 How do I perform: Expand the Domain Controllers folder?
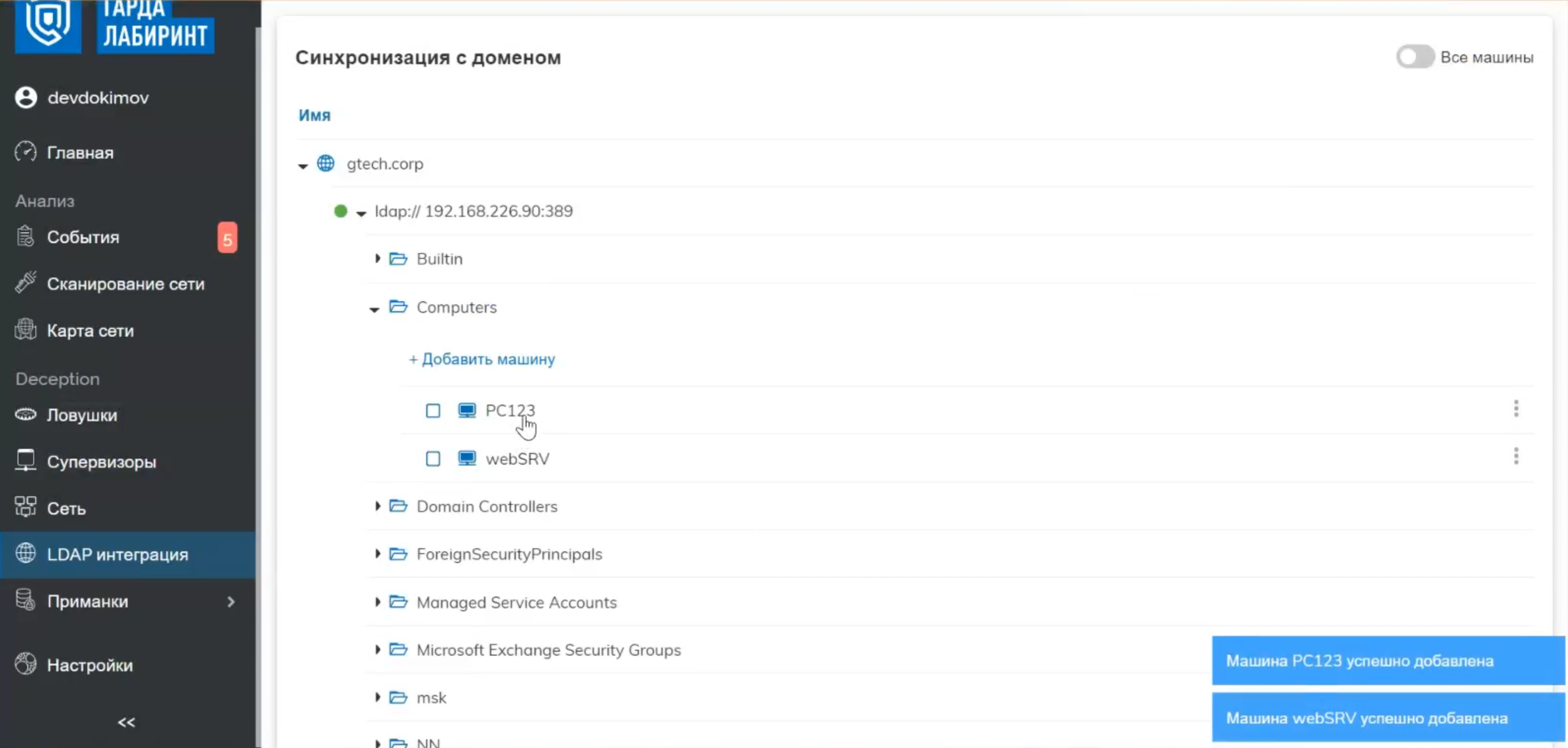[378, 506]
